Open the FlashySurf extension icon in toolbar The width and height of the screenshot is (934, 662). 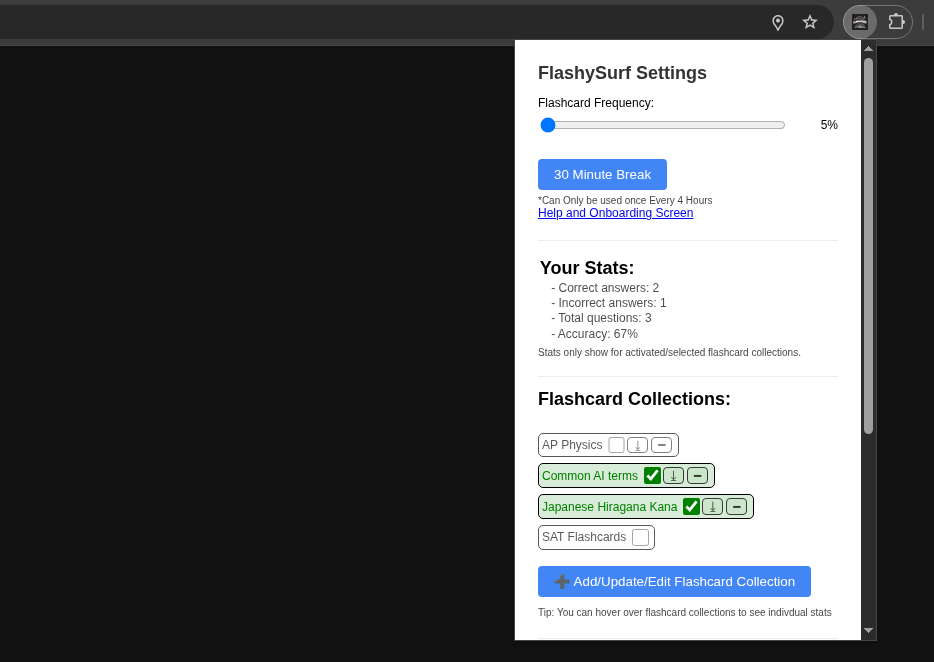tap(860, 23)
